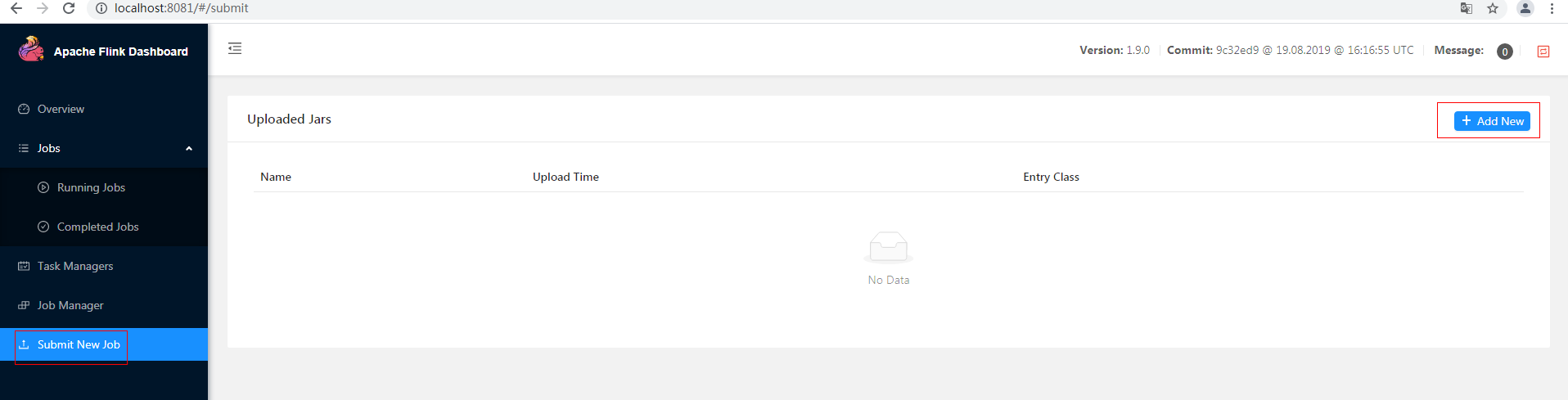This screenshot has height=400, width=1568.
Task: Collapse the Jobs submenu arrow
Action: tap(189, 149)
